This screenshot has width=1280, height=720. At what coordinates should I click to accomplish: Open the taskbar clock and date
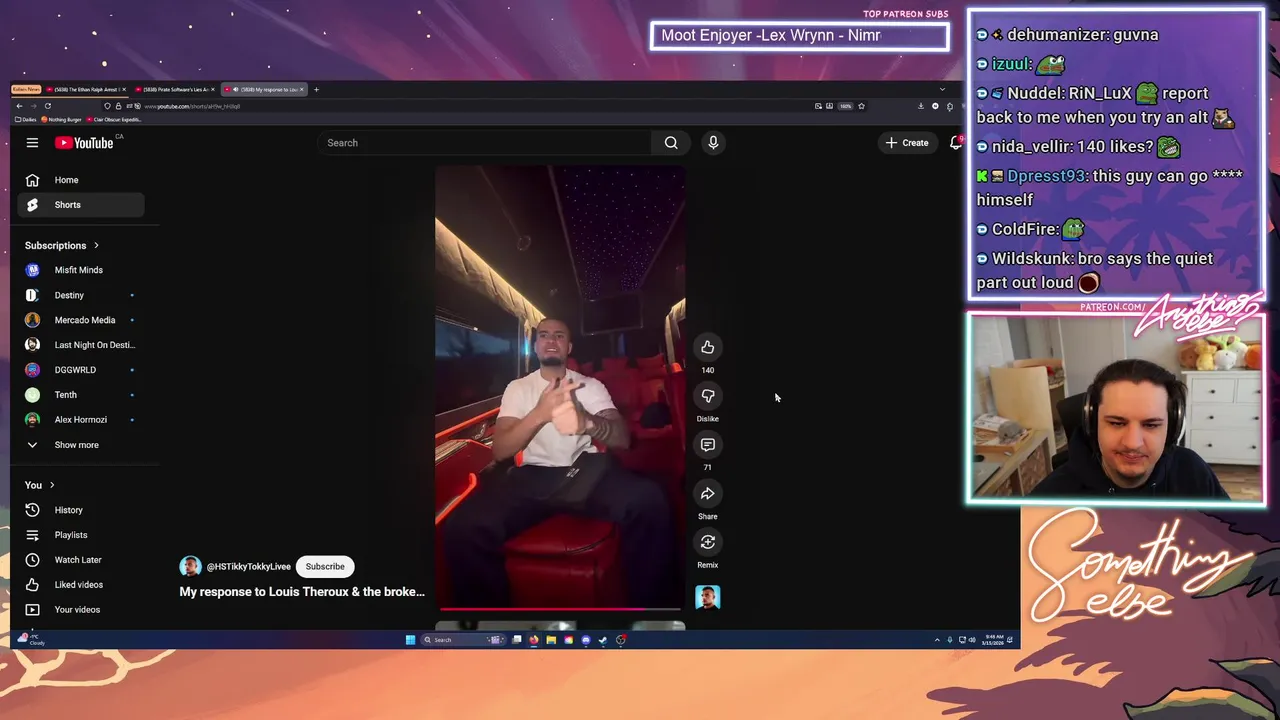[x=993, y=640]
